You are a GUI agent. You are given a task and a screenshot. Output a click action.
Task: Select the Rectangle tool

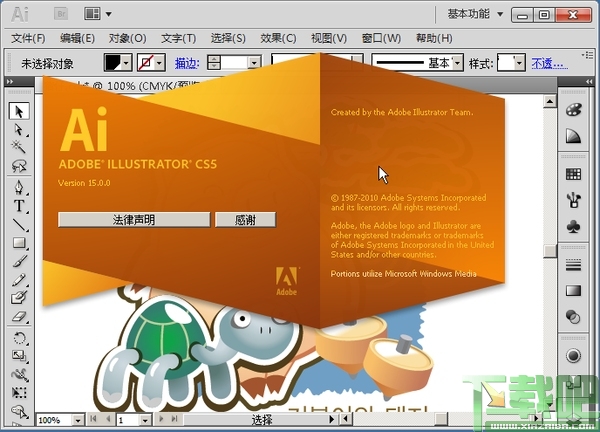[x=19, y=243]
